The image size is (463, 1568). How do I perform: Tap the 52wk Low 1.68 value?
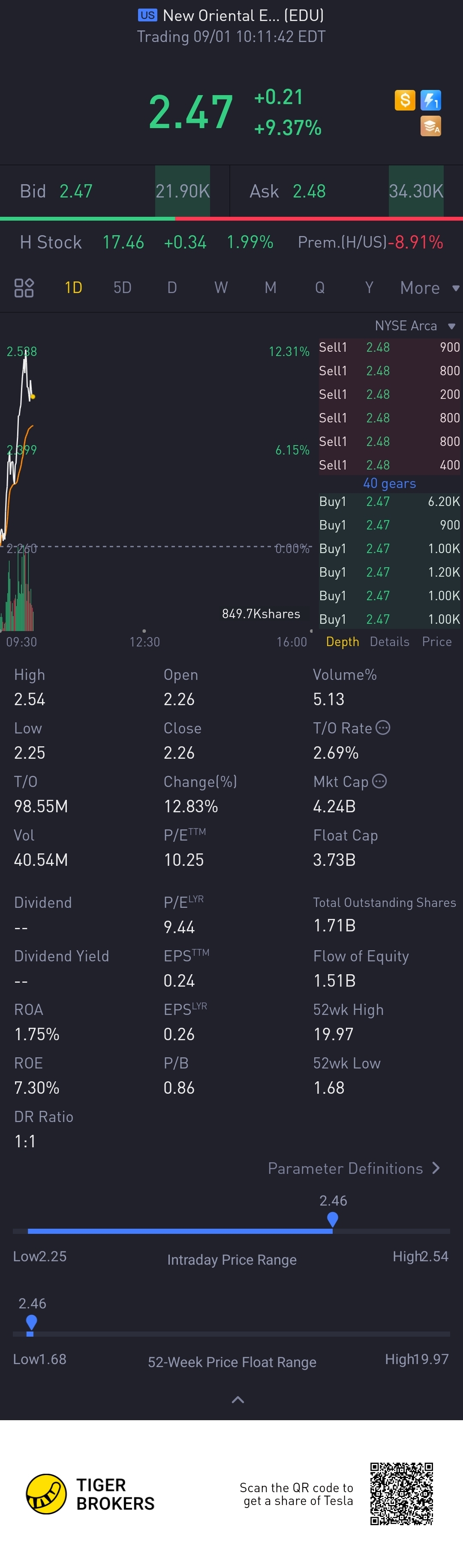tap(329, 1088)
